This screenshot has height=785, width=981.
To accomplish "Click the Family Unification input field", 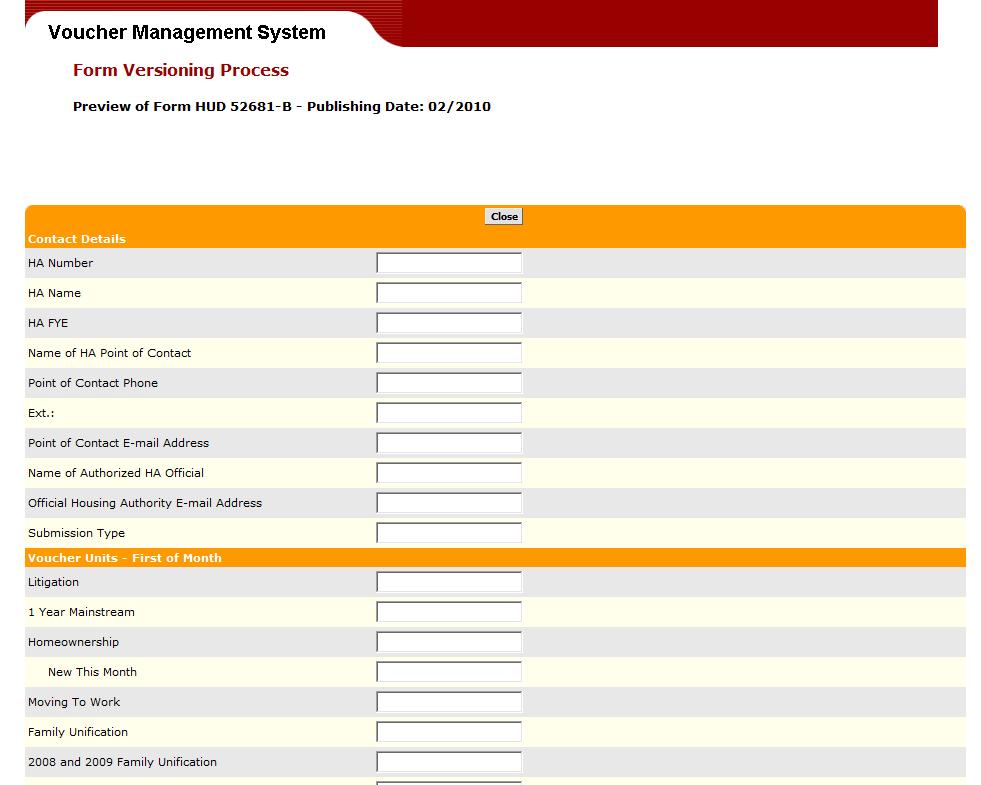I will [x=449, y=732].
